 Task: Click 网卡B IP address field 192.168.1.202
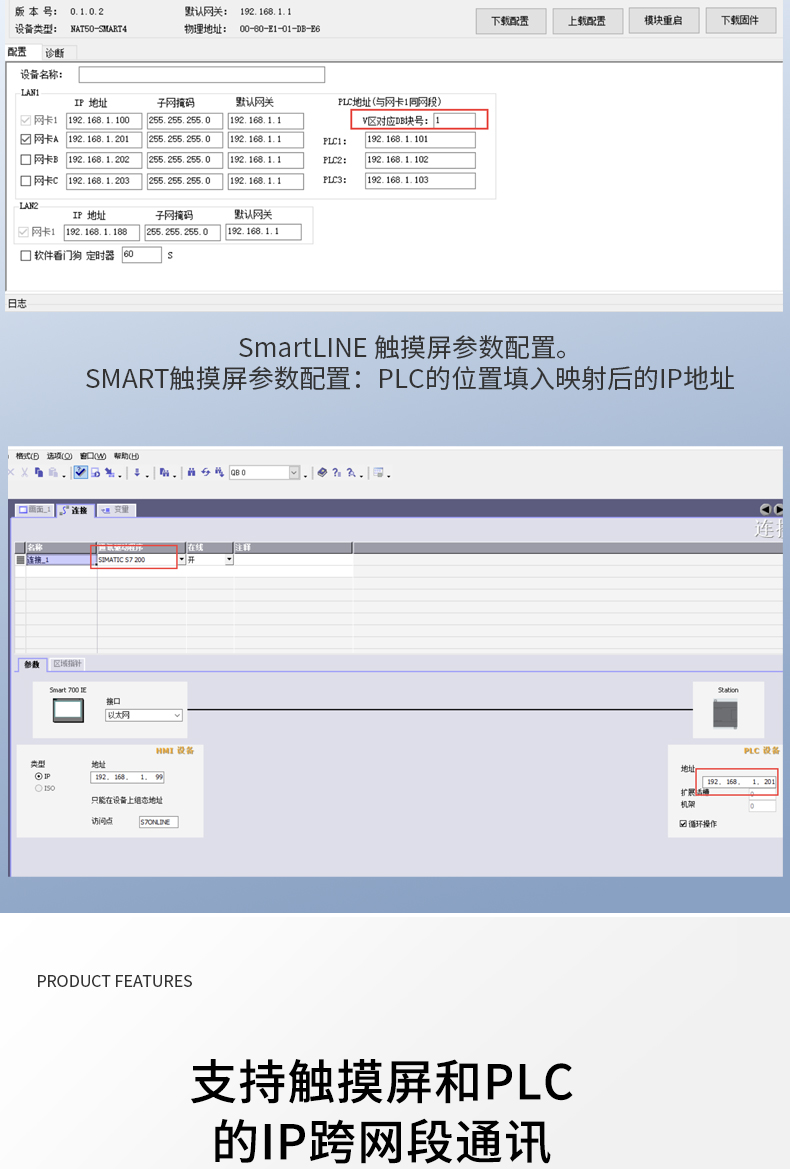click(x=104, y=160)
